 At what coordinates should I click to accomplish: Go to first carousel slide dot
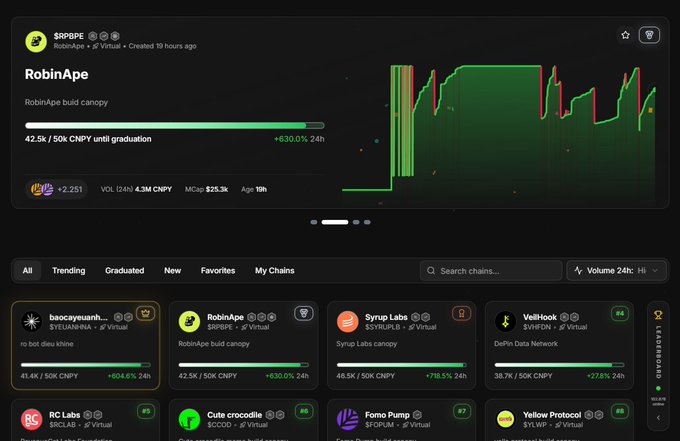[314, 222]
